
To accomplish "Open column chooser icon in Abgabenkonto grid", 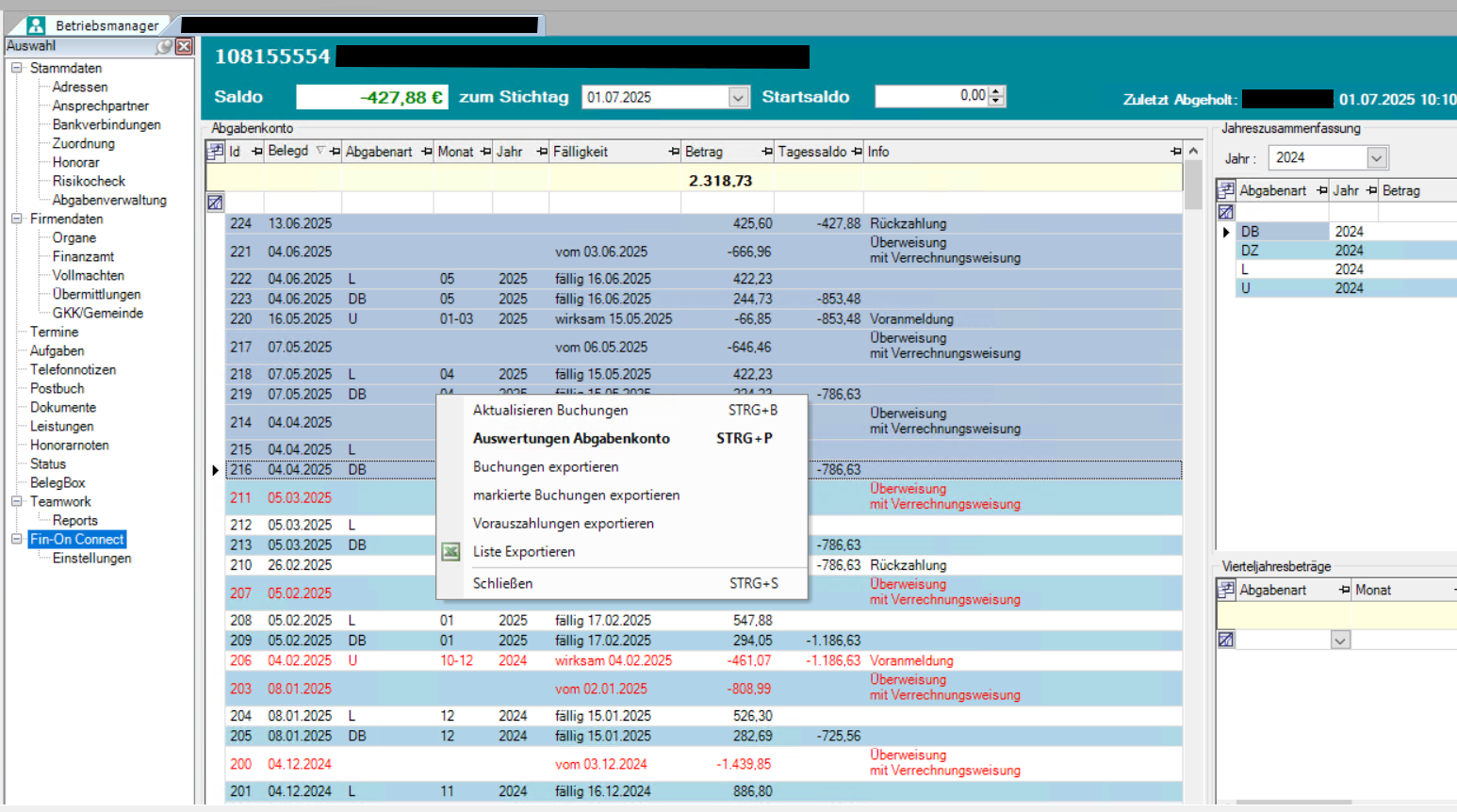I will pos(215,152).
